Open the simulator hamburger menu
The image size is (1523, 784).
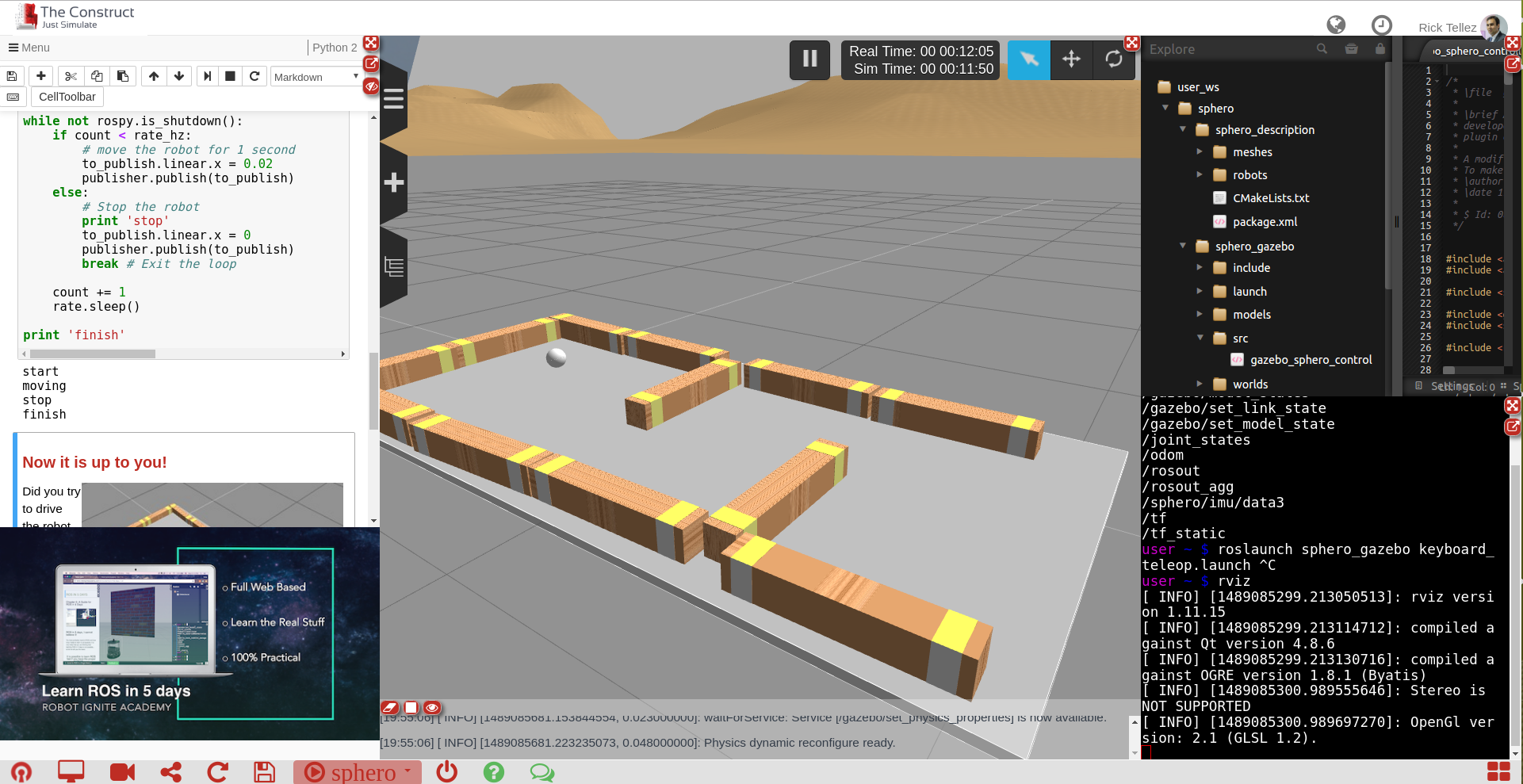pyautogui.click(x=394, y=99)
